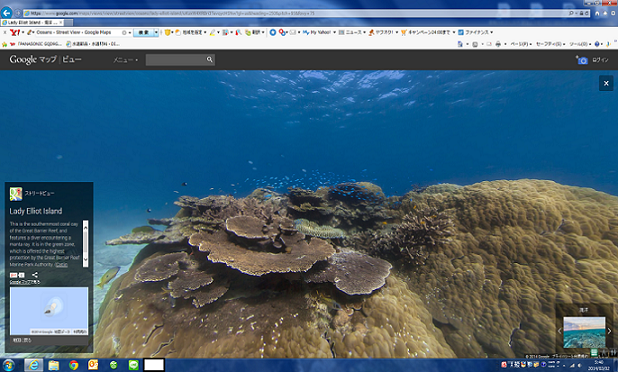618x372 pixels.
Task: Go to next thumbnail with right arrow
Action: click(x=609, y=331)
